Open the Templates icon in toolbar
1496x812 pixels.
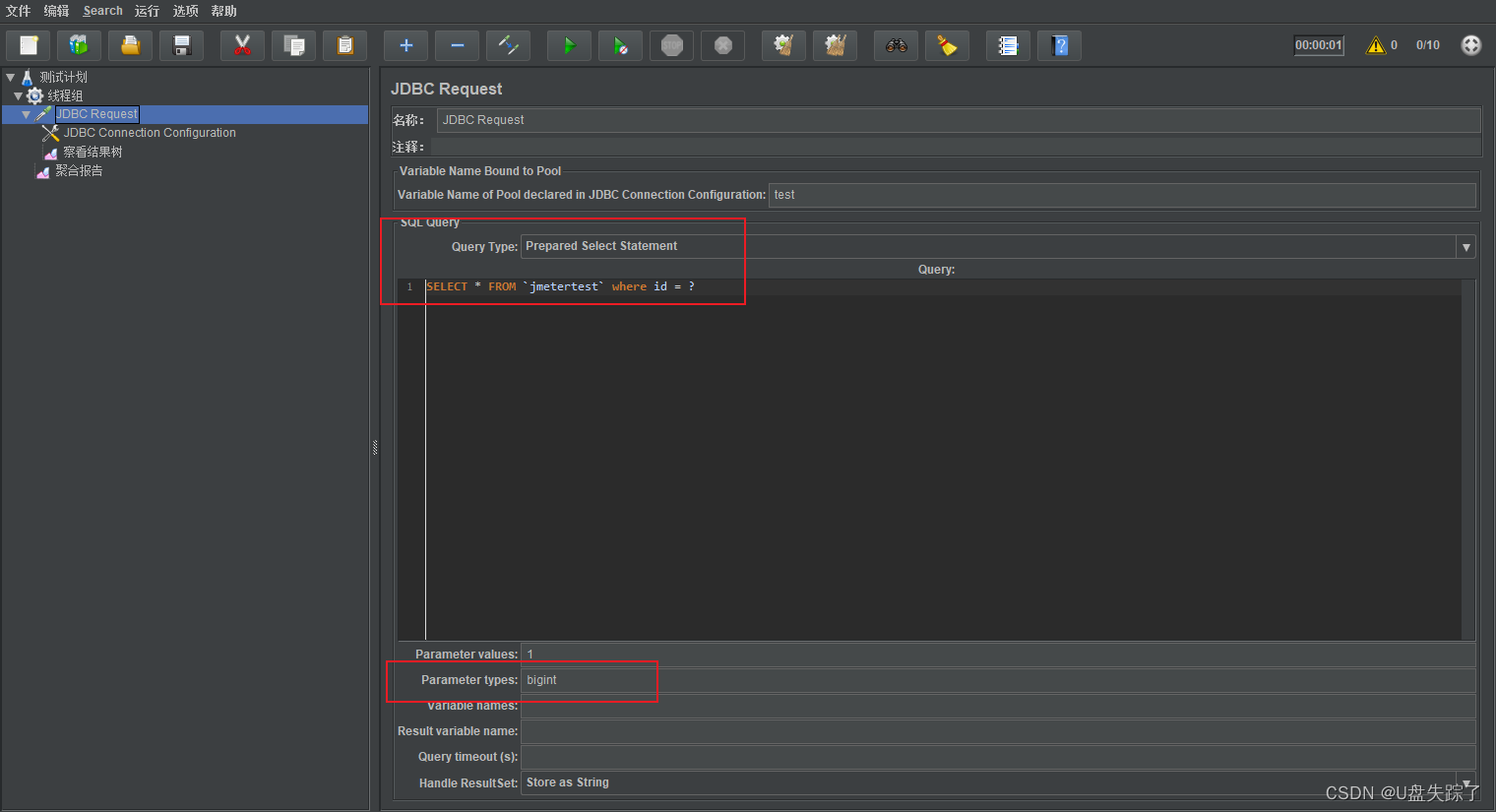click(x=79, y=44)
